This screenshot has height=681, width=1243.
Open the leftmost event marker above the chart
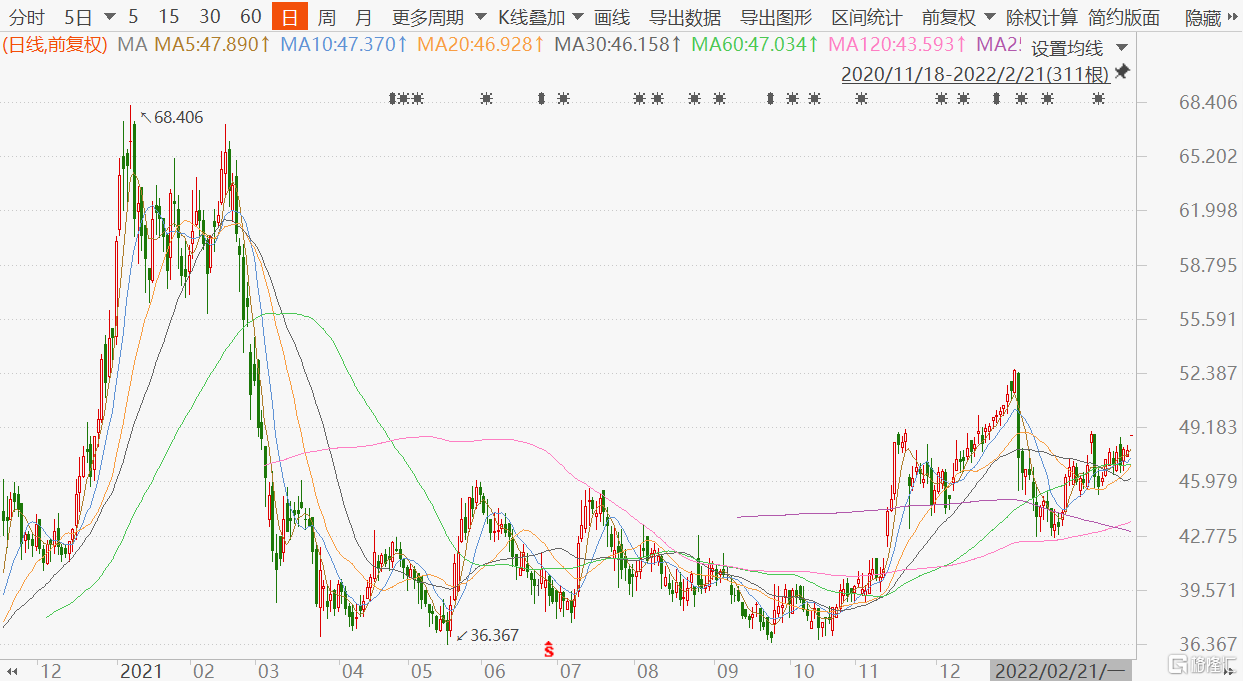click(x=392, y=98)
